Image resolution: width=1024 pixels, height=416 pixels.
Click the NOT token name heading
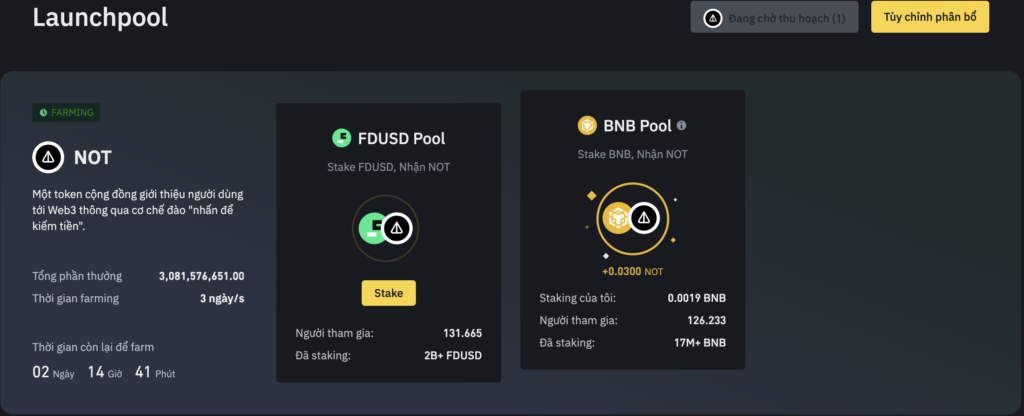pos(93,157)
